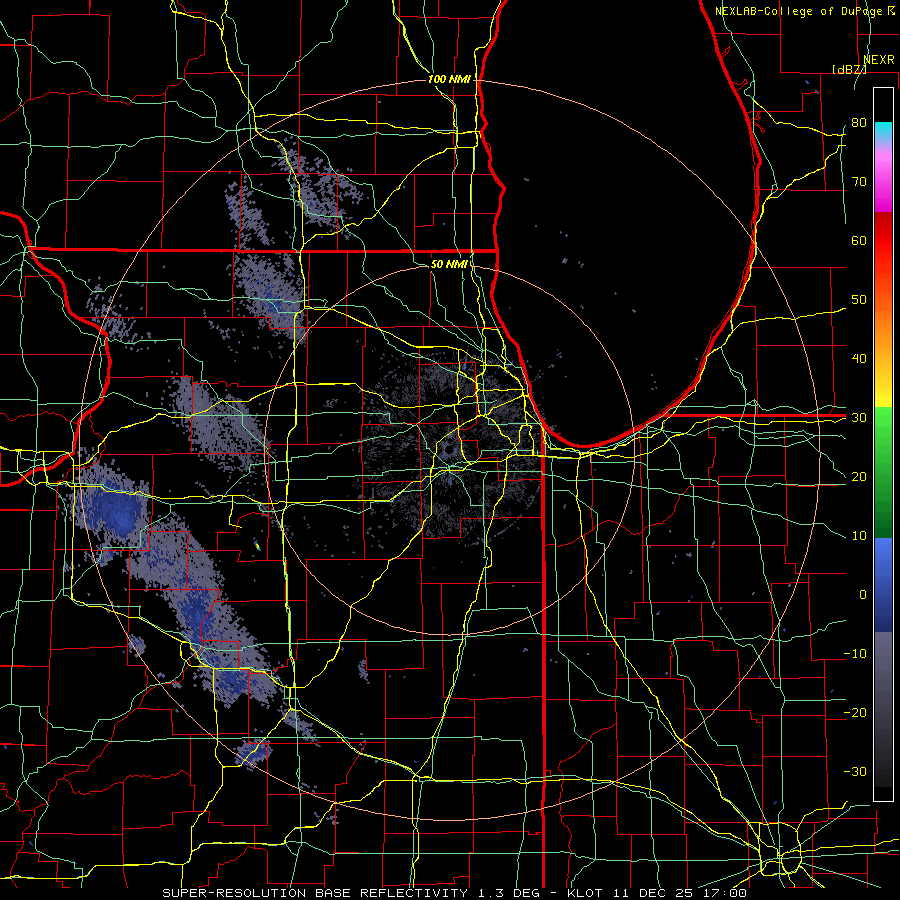Screen dimensions: 900x900
Task: Click the '0' value on the dBZ scale
Action: tap(863, 595)
